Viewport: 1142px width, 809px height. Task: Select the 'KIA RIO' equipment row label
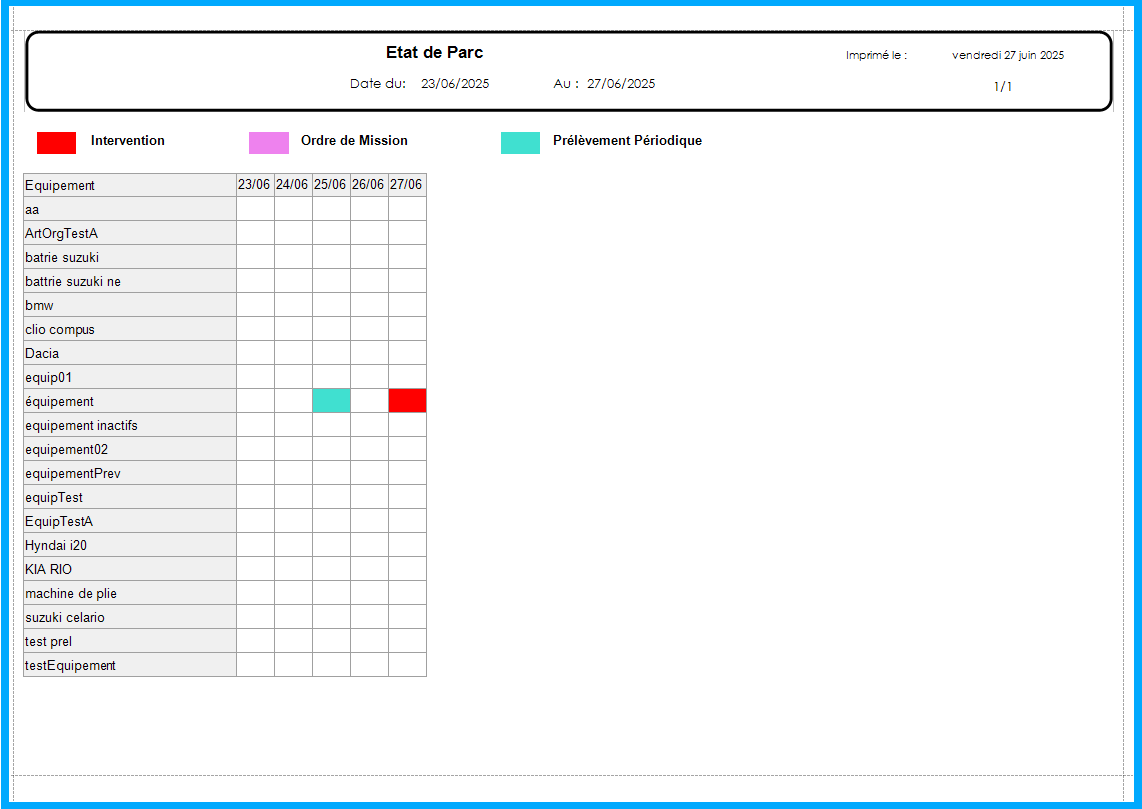(x=49, y=569)
